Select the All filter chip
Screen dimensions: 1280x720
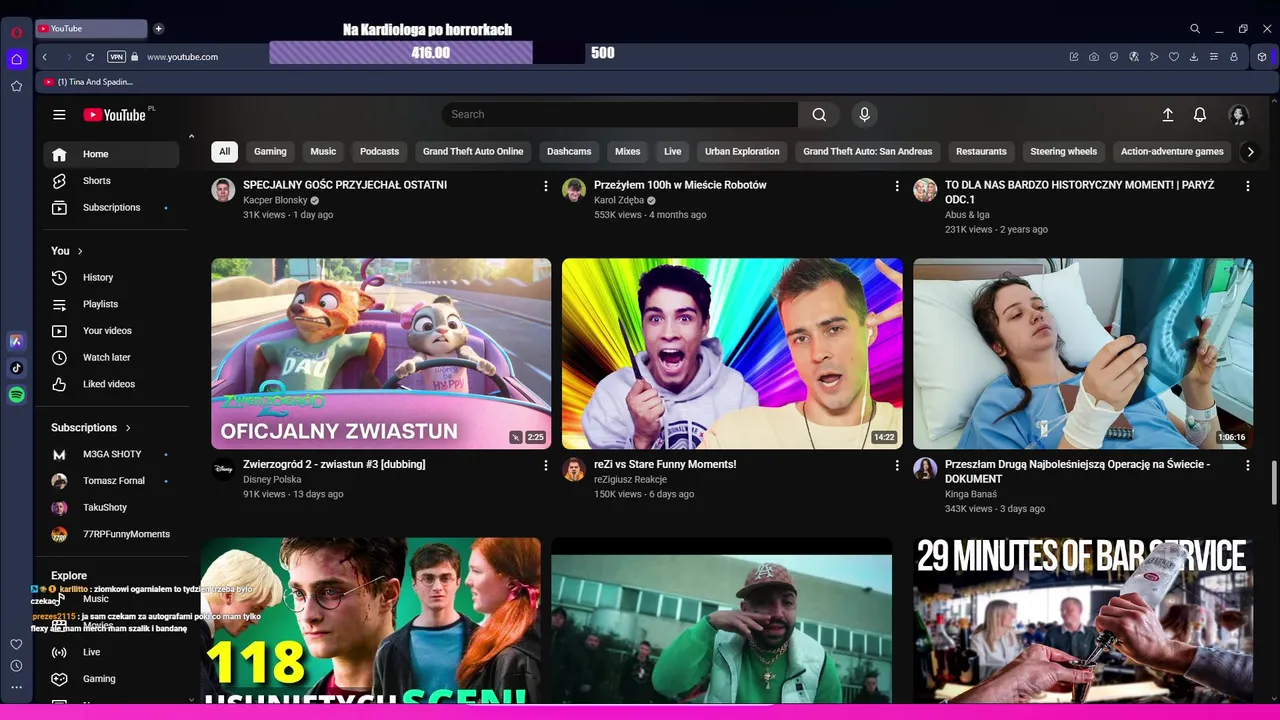(225, 152)
